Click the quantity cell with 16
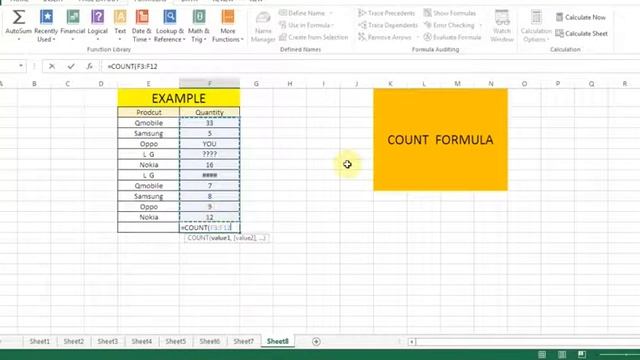640x360 pixels. (x=209, y=165)
